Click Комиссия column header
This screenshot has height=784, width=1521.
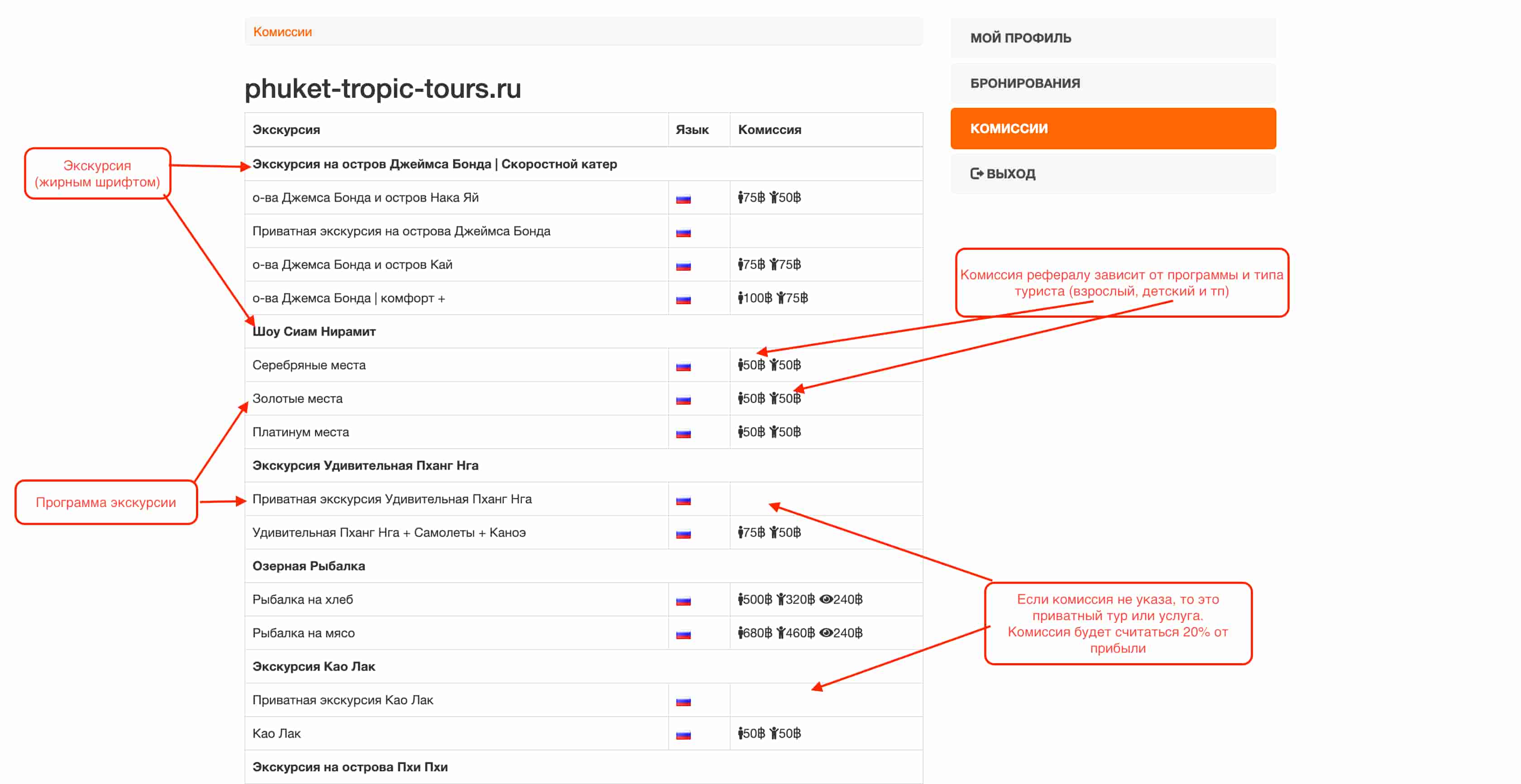(769, 129)
